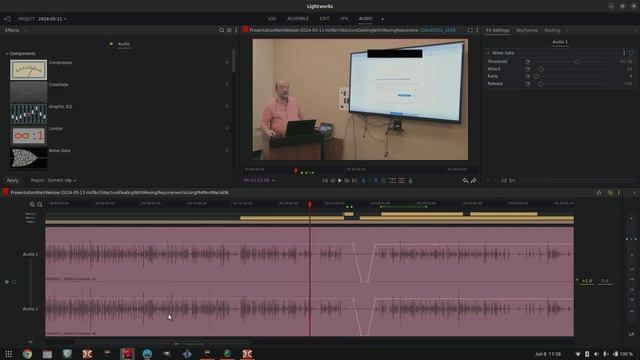The image size is (640, 360).
Task: Click the Release slider handle
Action: [x=541, y=84]
